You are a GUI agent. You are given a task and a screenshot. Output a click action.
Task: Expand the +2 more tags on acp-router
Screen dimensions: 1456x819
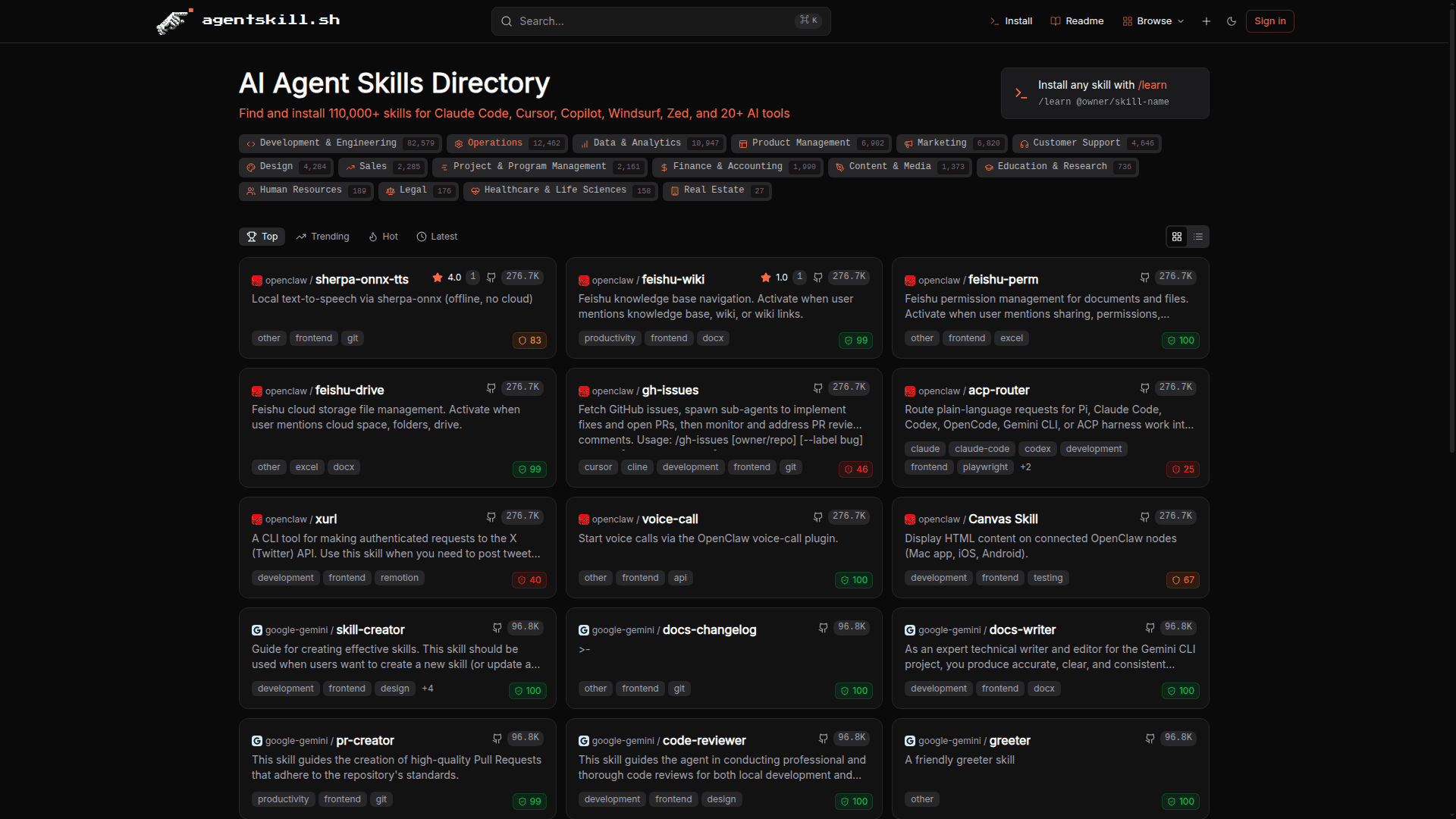pyautogui.click(x=1025, y=467)
